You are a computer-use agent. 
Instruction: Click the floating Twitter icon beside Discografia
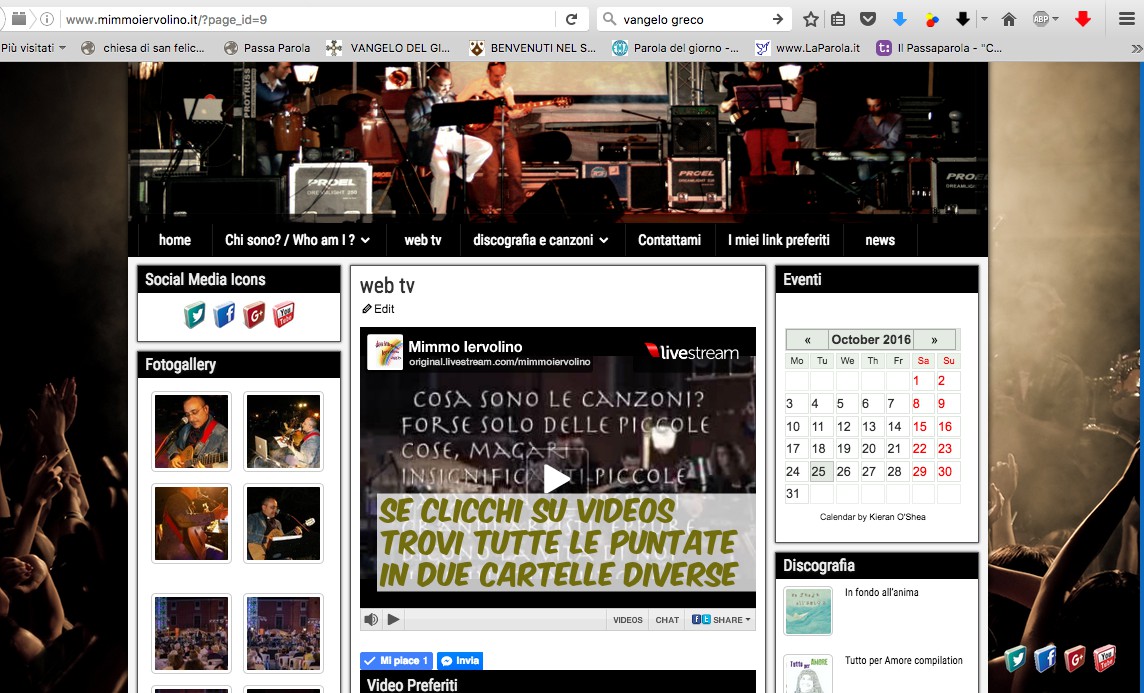coord(1016,659)
